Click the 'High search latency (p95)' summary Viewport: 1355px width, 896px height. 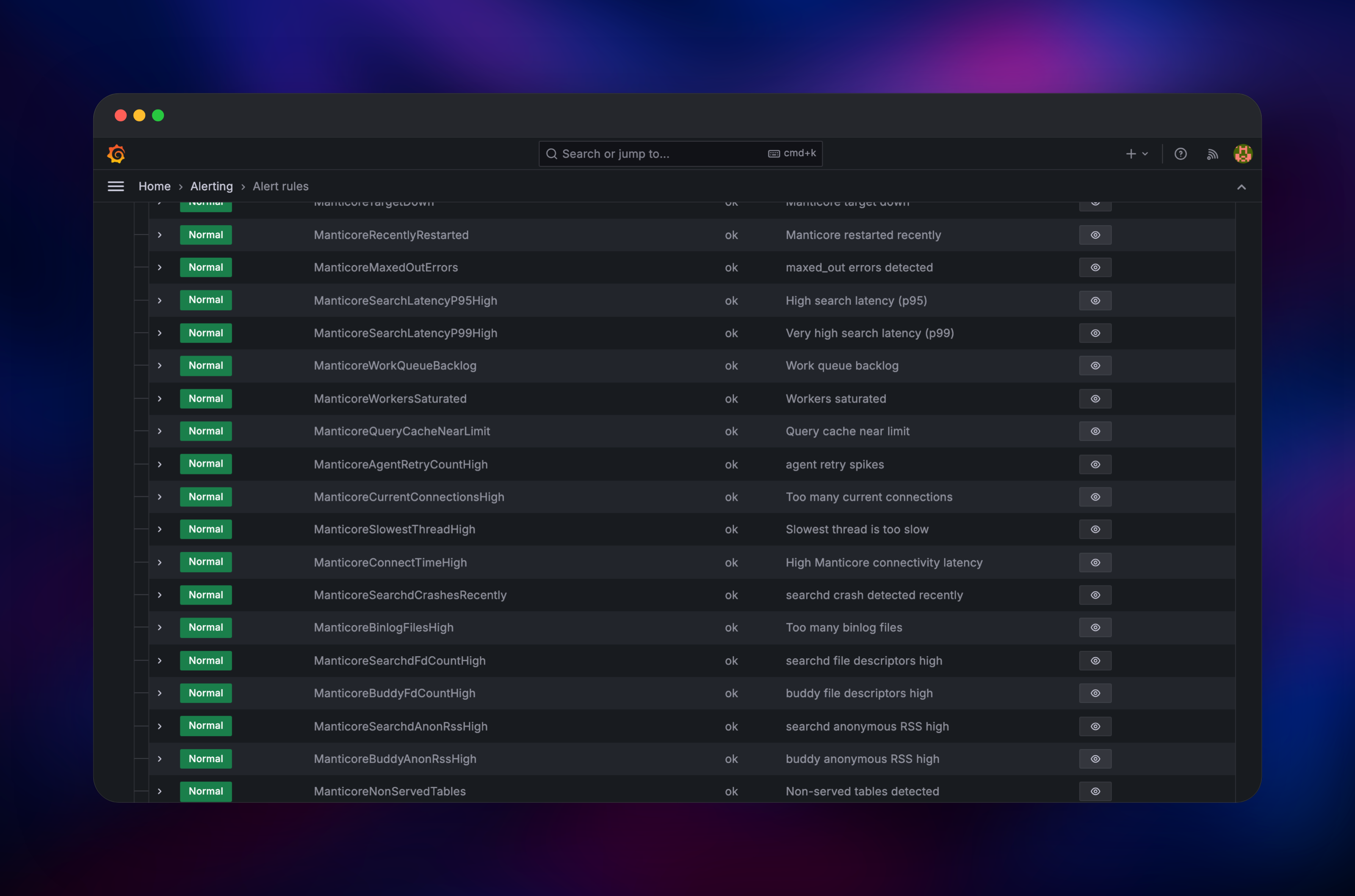click(856, 301)
